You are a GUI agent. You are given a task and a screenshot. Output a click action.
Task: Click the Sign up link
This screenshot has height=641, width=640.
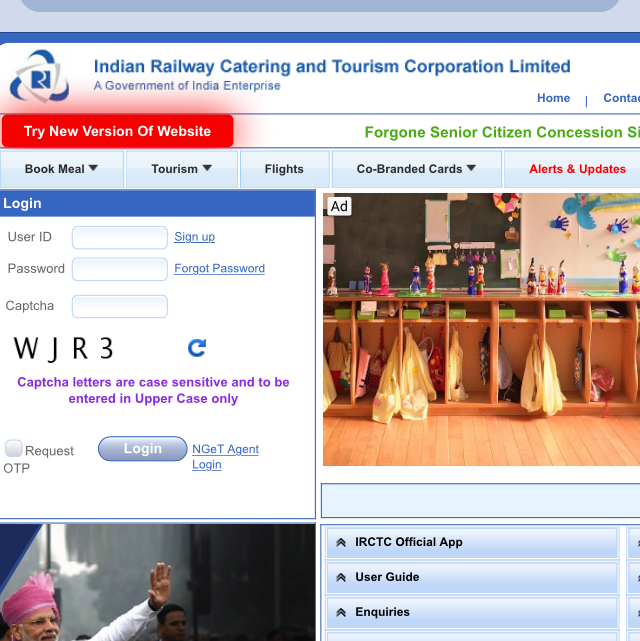coord(195,237)
